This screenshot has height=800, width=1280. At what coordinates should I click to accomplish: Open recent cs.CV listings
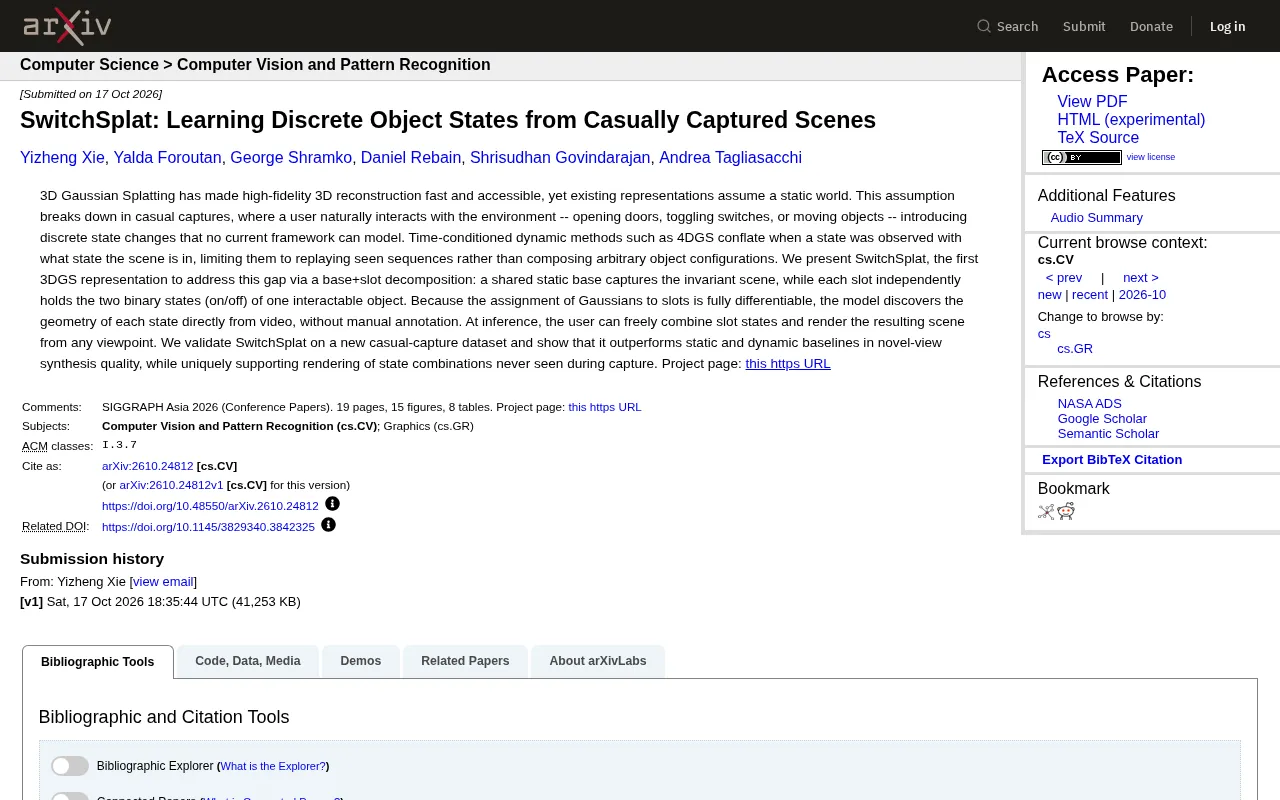pos(1090,295)
